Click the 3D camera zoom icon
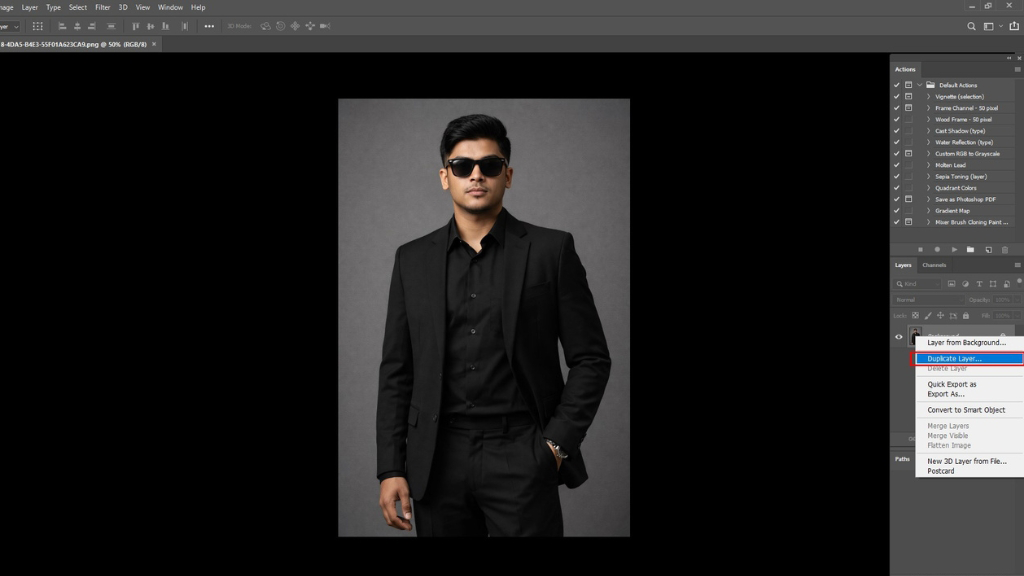The image size is (1024, 576). 325,26
